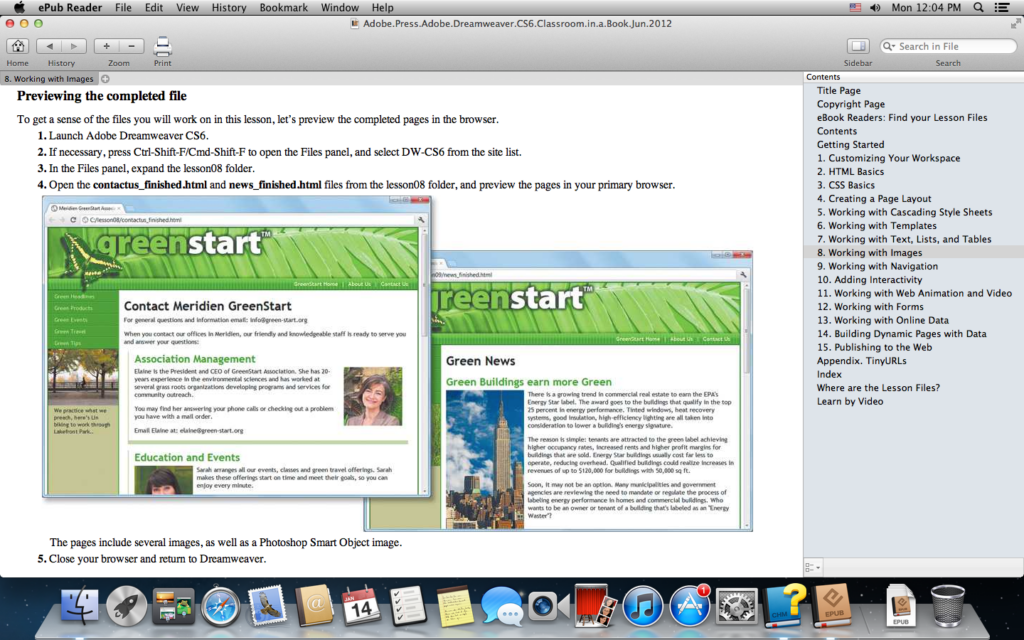Image resolution: width=1024 pixels, height=640 pixels.
Task: Open the Bookmark menu
Action: click(283, 8)
